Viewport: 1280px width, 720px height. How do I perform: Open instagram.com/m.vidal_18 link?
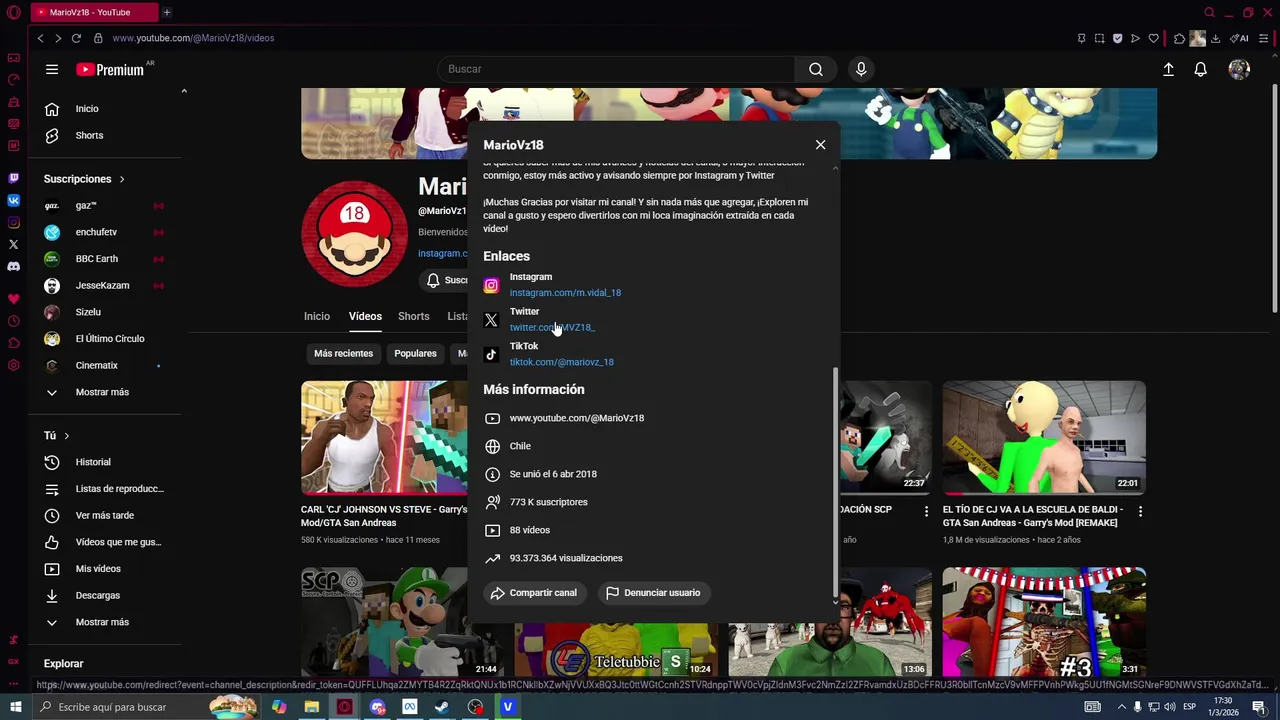click(x=565, y=293)
